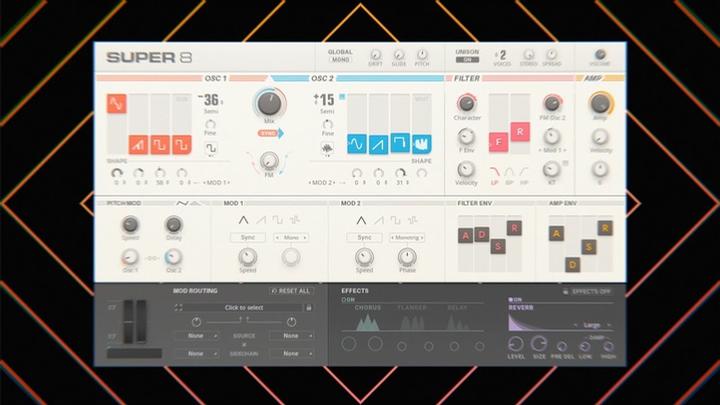
Task: Click the main Volume knob
Action: click(600, 55)
